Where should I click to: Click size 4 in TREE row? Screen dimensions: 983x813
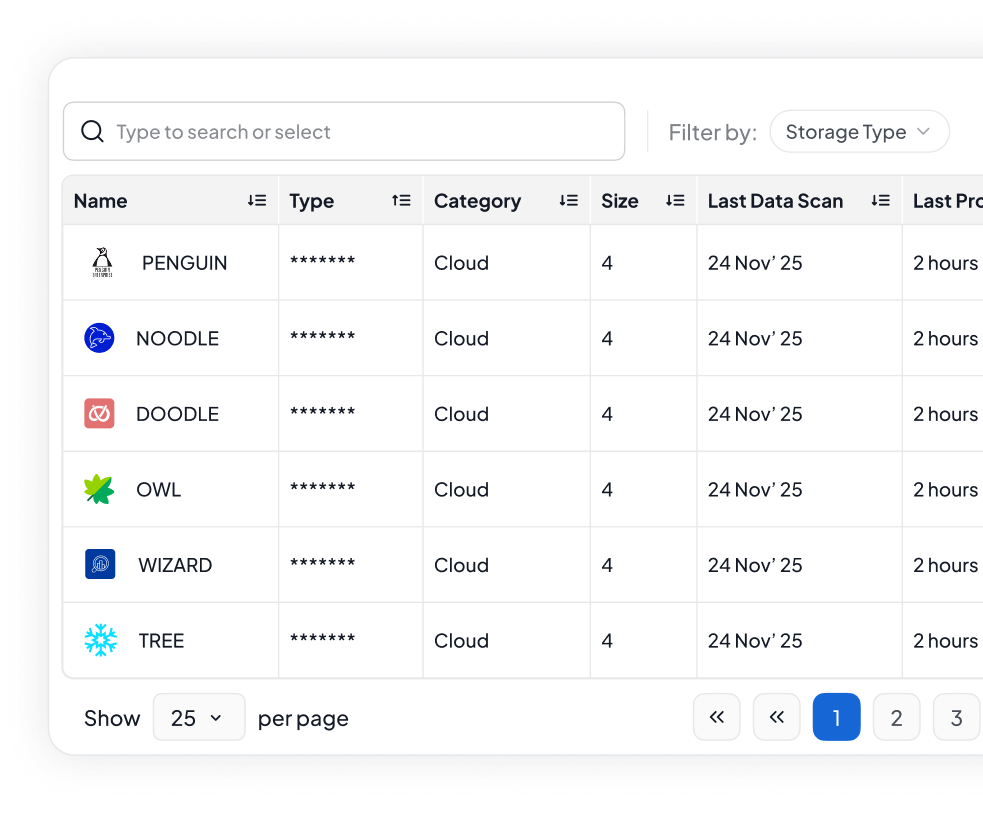607,641
